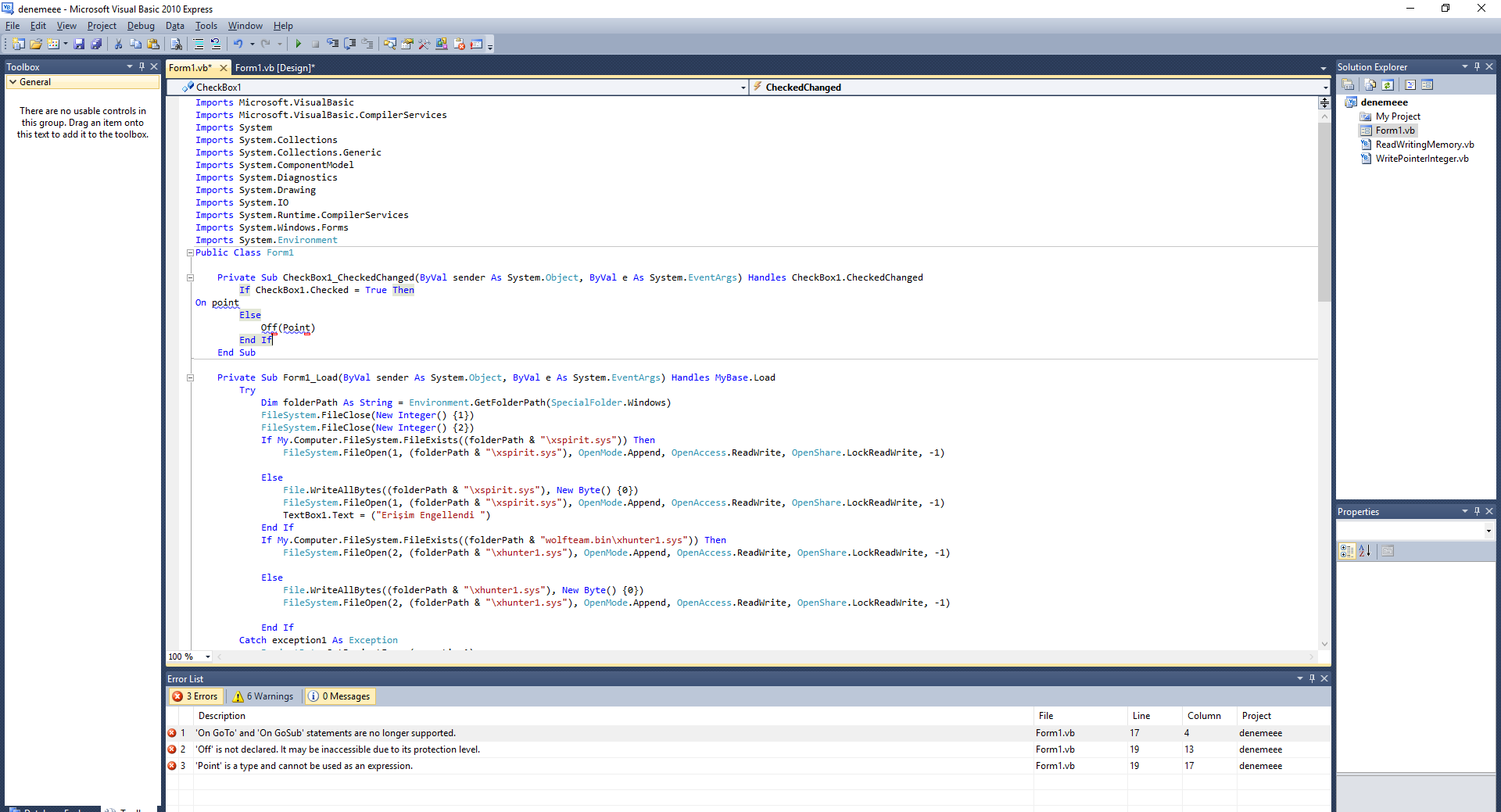
Task: Toggle the 3 Errors filter button
Action: point(195,696)
